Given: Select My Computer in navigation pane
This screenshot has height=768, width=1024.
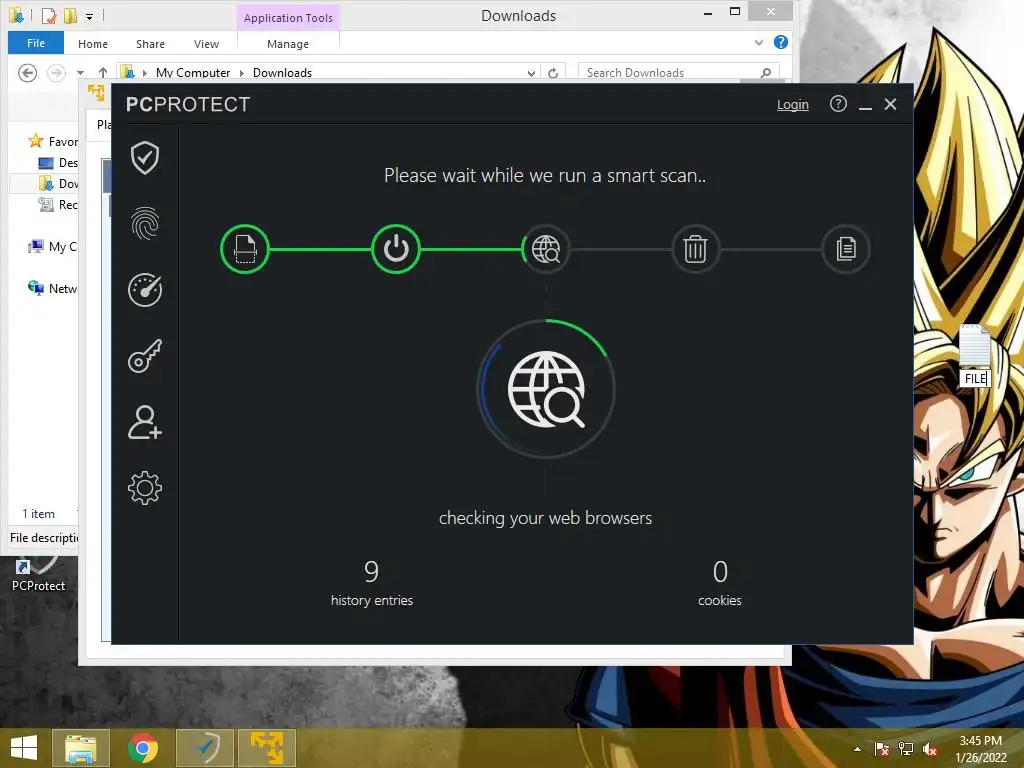Looking at the screenshot, I should 52,246.
